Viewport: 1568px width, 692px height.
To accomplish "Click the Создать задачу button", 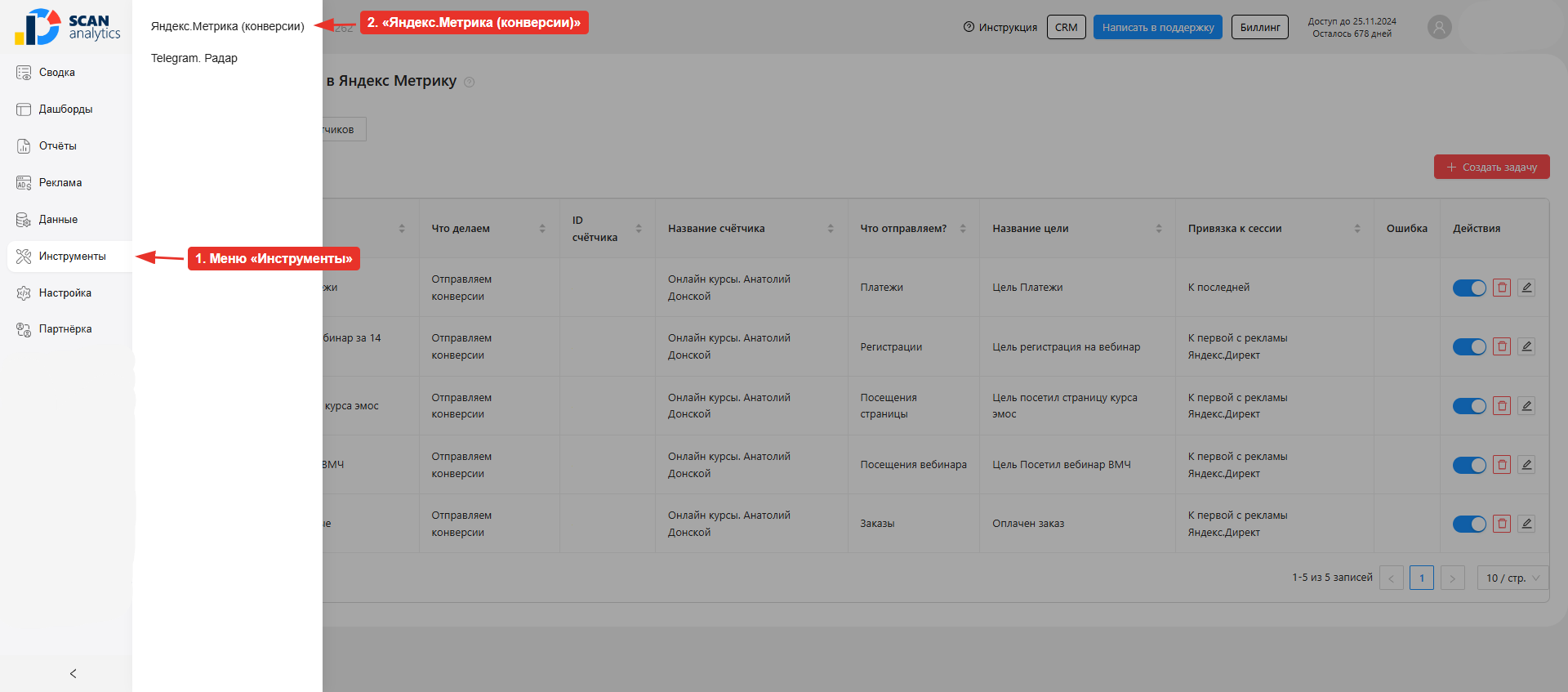I will tap(1491, 167).
